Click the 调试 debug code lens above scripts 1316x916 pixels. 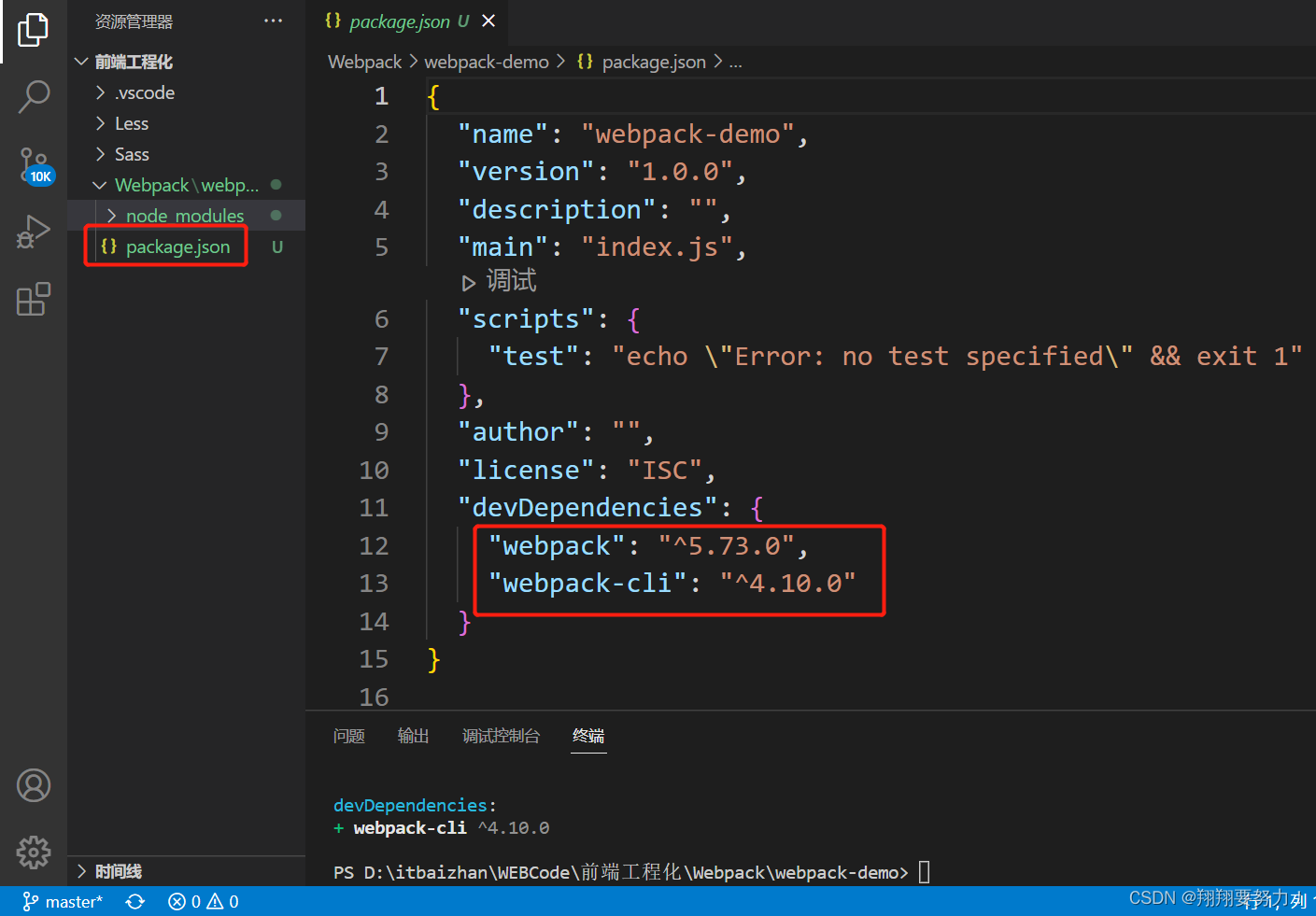click(x=499, y=281)
